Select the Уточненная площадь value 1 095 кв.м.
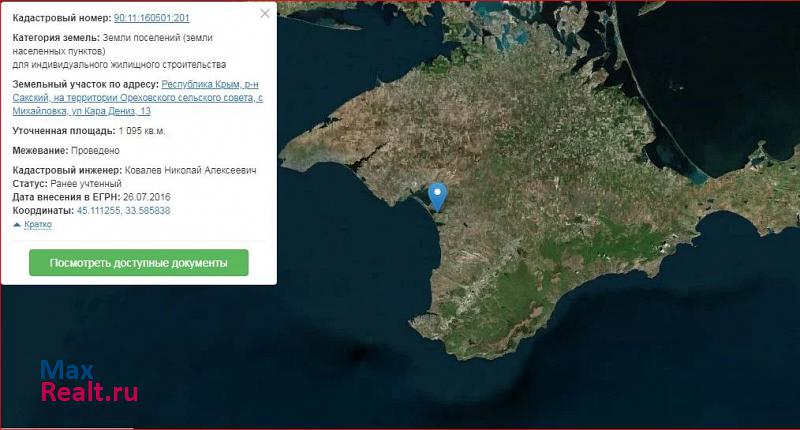This screenshot has width=800, height=430. pyautogui.click(x=142, y=131)
